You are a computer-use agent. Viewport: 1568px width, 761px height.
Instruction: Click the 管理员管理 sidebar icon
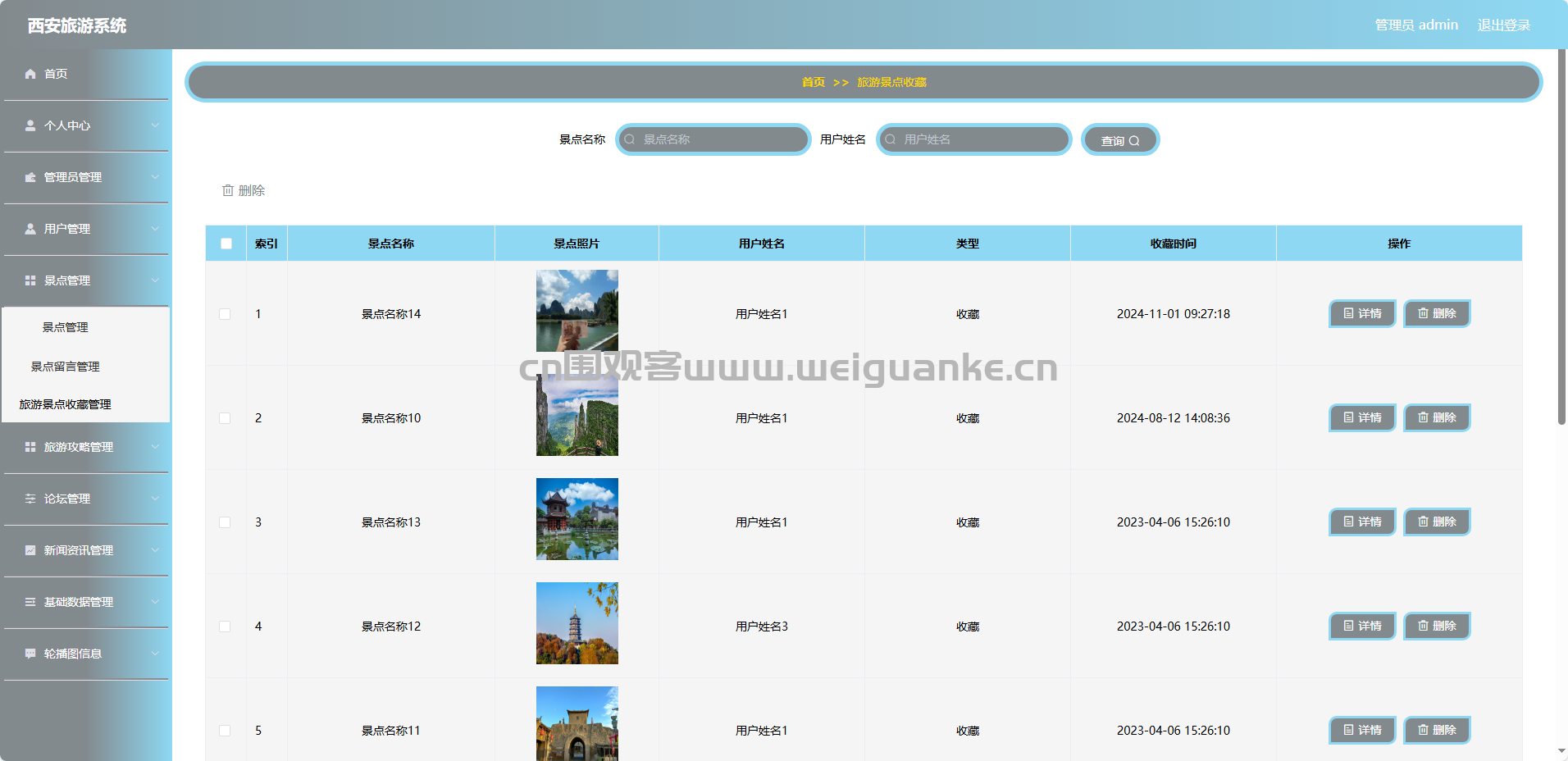(x=30, y=177)
